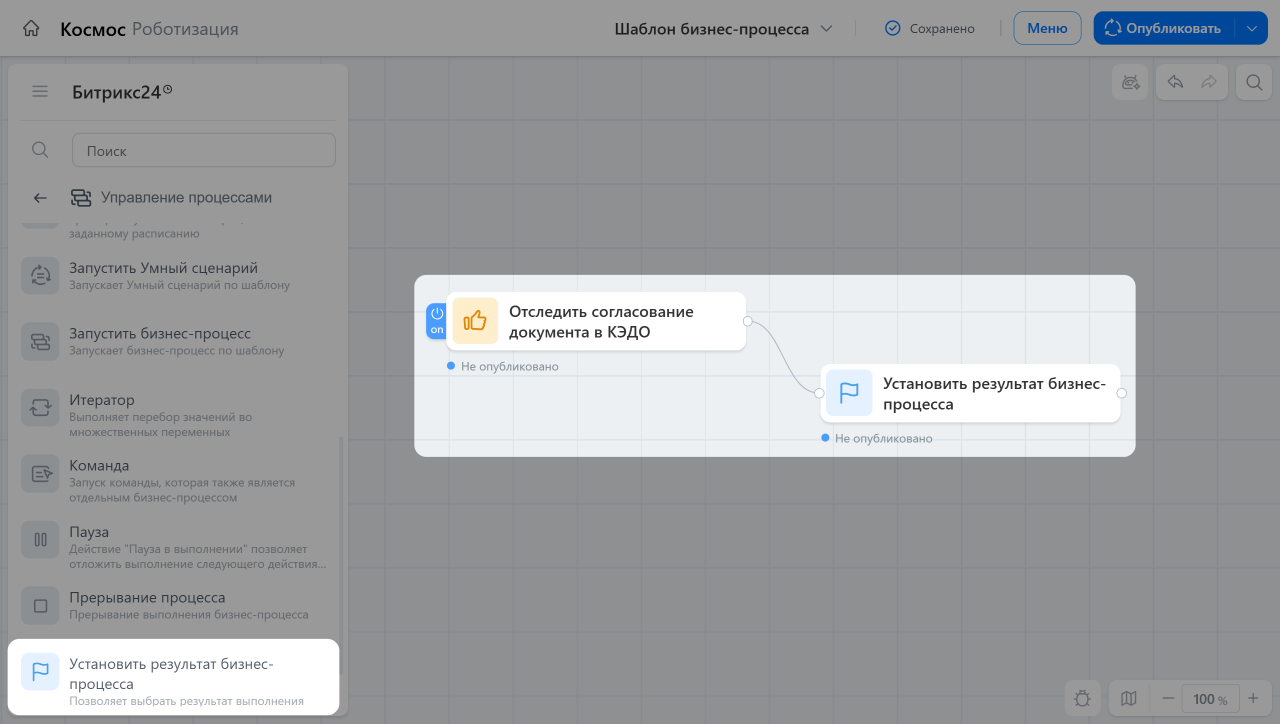Click the redo arrow on the canvas toolbar
1280x724 pixels.
click(x=1209, y=83)
